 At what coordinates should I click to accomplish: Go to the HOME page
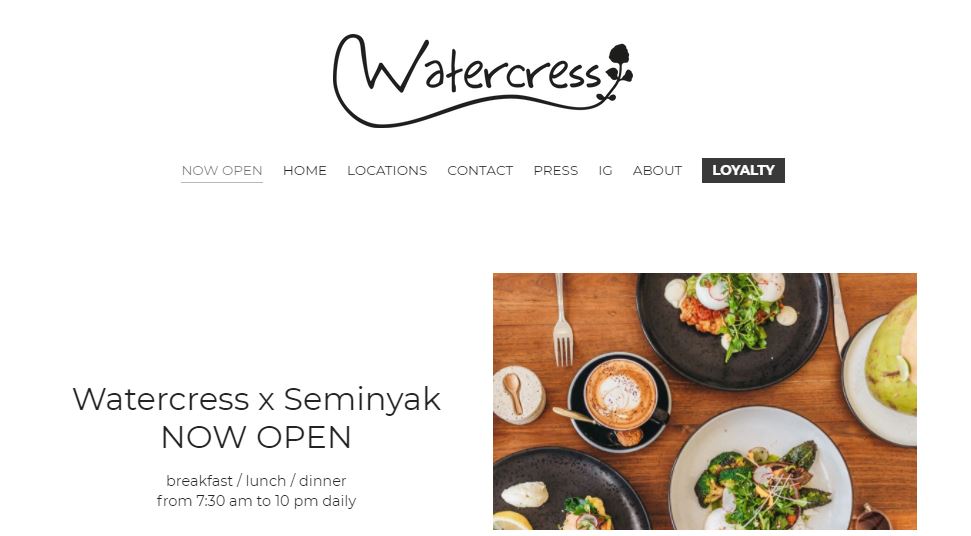305,170
